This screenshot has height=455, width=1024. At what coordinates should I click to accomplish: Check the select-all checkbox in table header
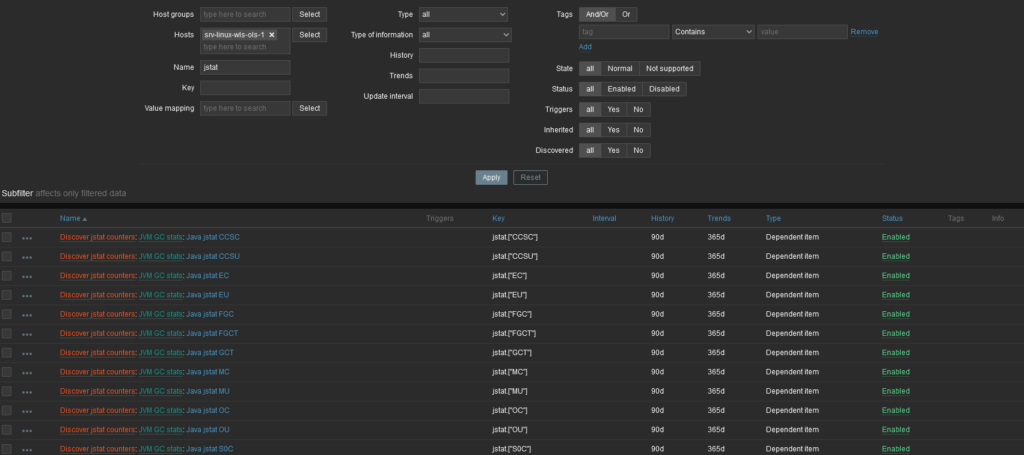pos(7,217)
